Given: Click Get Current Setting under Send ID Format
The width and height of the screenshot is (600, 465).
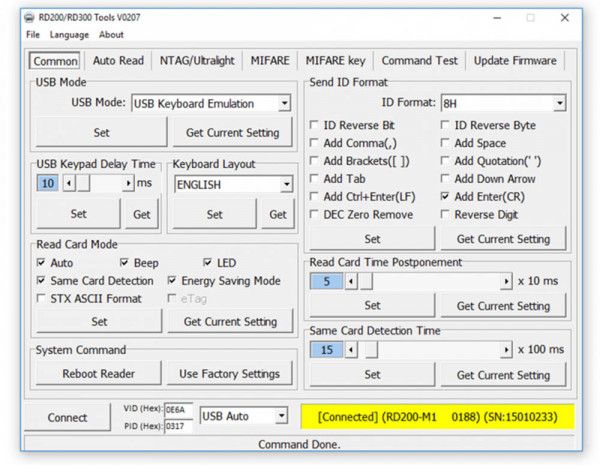Looking at the screenshot, I should pyautogui.click(x=503, y=239).
